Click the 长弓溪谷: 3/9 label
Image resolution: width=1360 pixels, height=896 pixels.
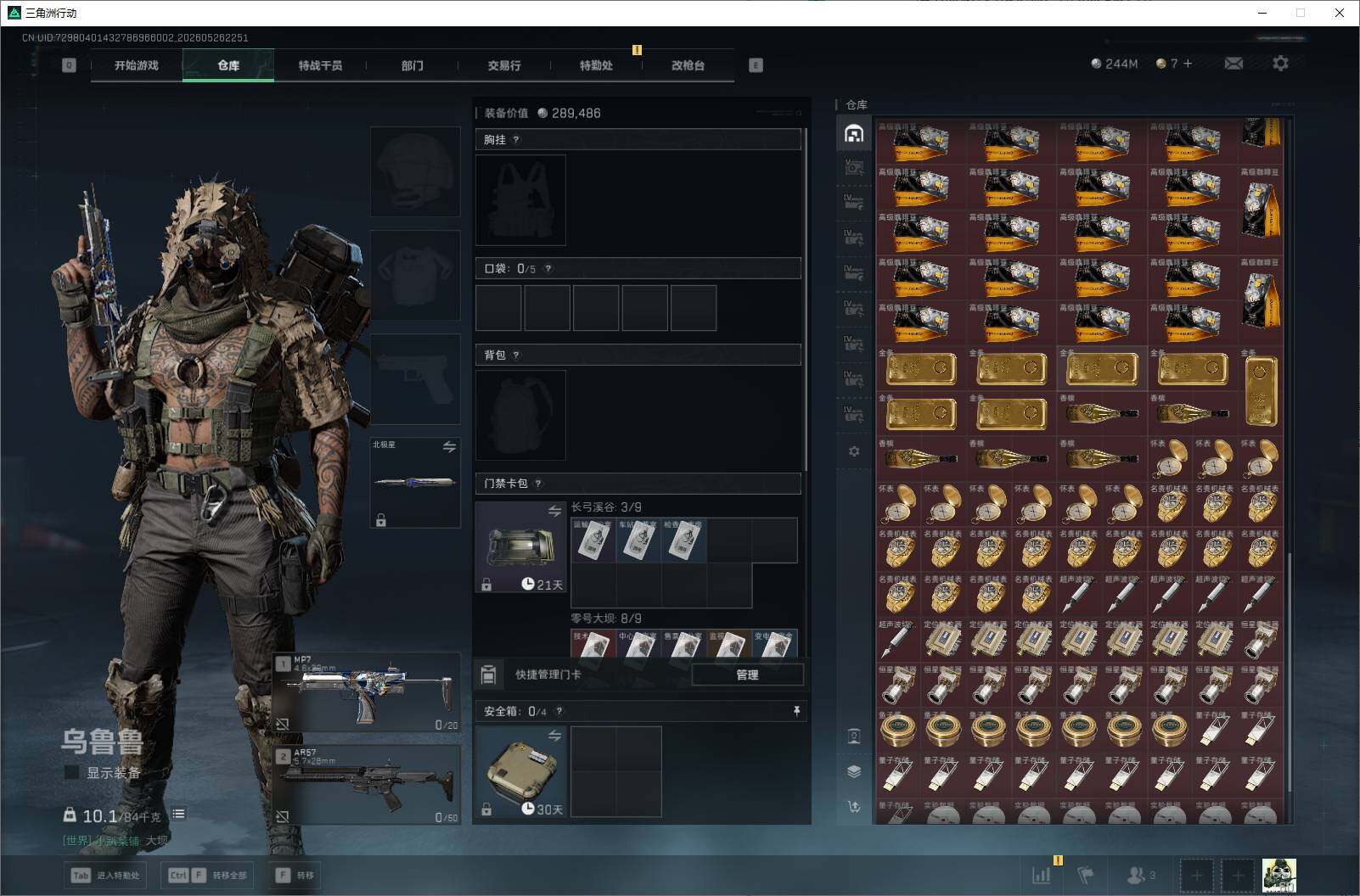606,507
